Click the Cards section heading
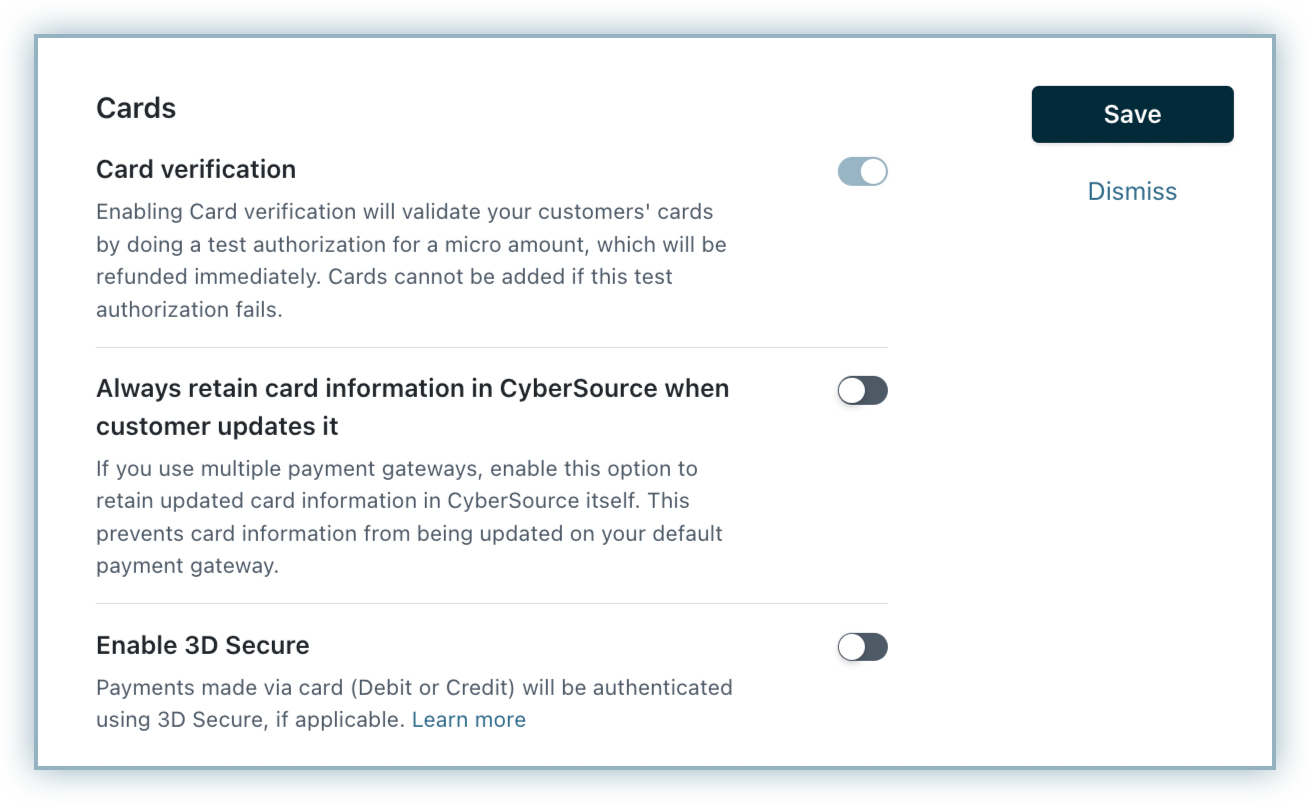This screenshot has height=804, width=1310. point(136,108)
